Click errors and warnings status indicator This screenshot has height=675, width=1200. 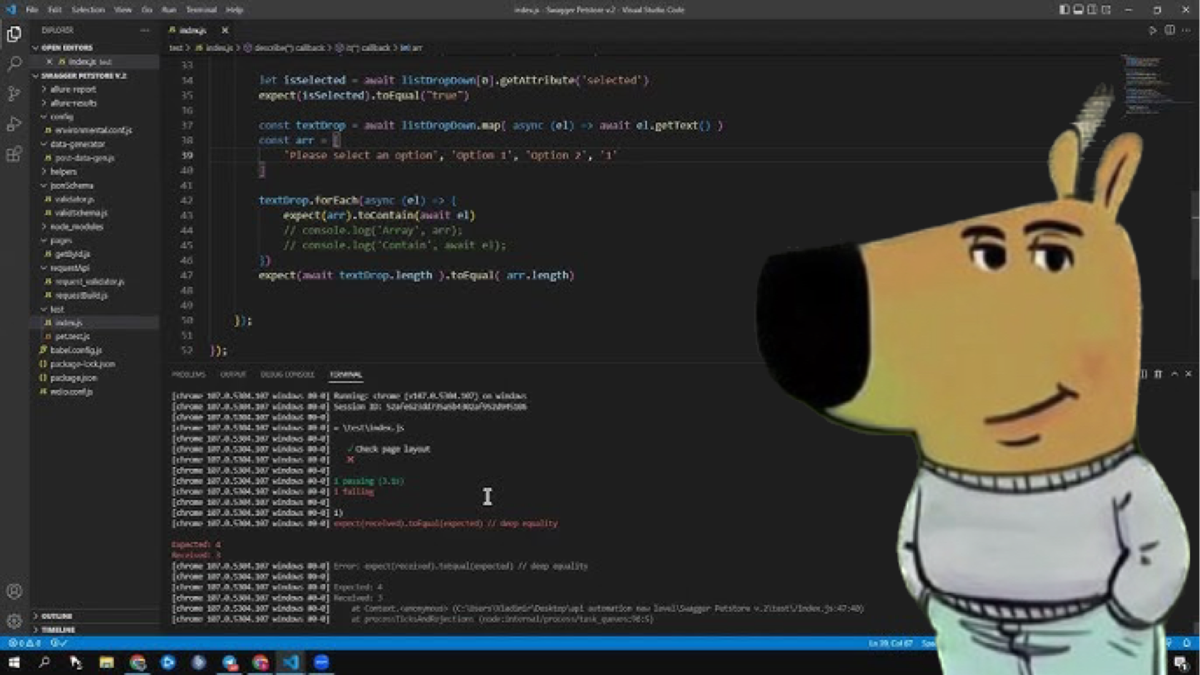pos(24,643)
